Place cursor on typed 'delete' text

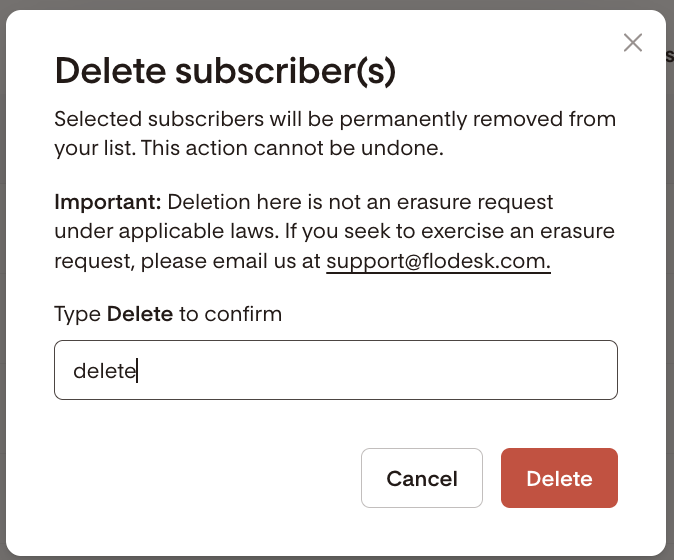pyautogui.click(x=104, y=371)
